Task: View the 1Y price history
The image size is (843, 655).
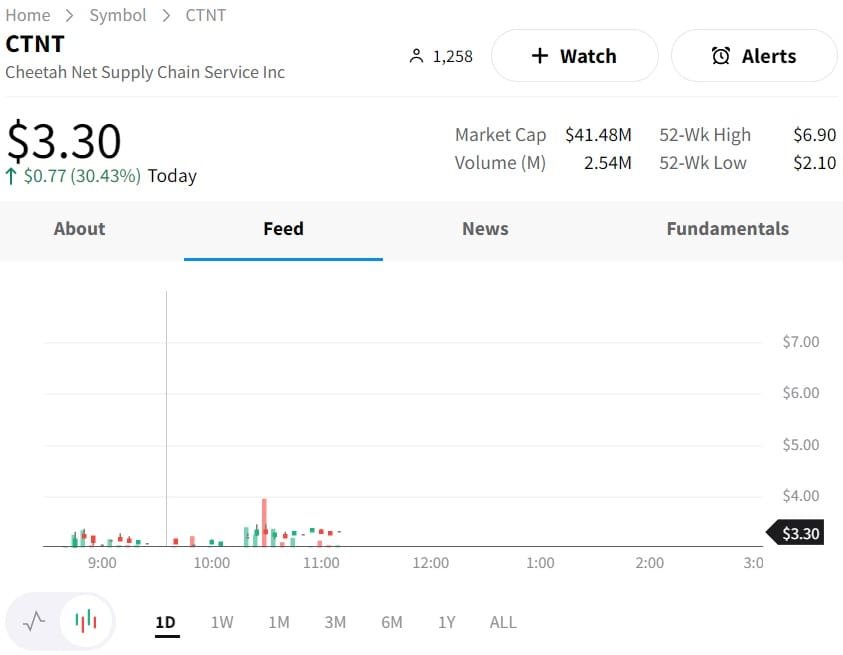Action: coord(447,622)
